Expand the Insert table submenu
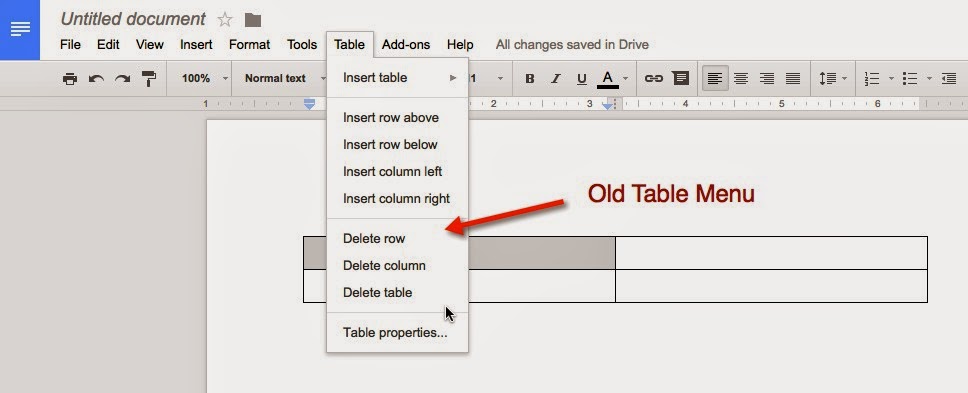This screenshot has height=393, width=968. pos(398,78)
